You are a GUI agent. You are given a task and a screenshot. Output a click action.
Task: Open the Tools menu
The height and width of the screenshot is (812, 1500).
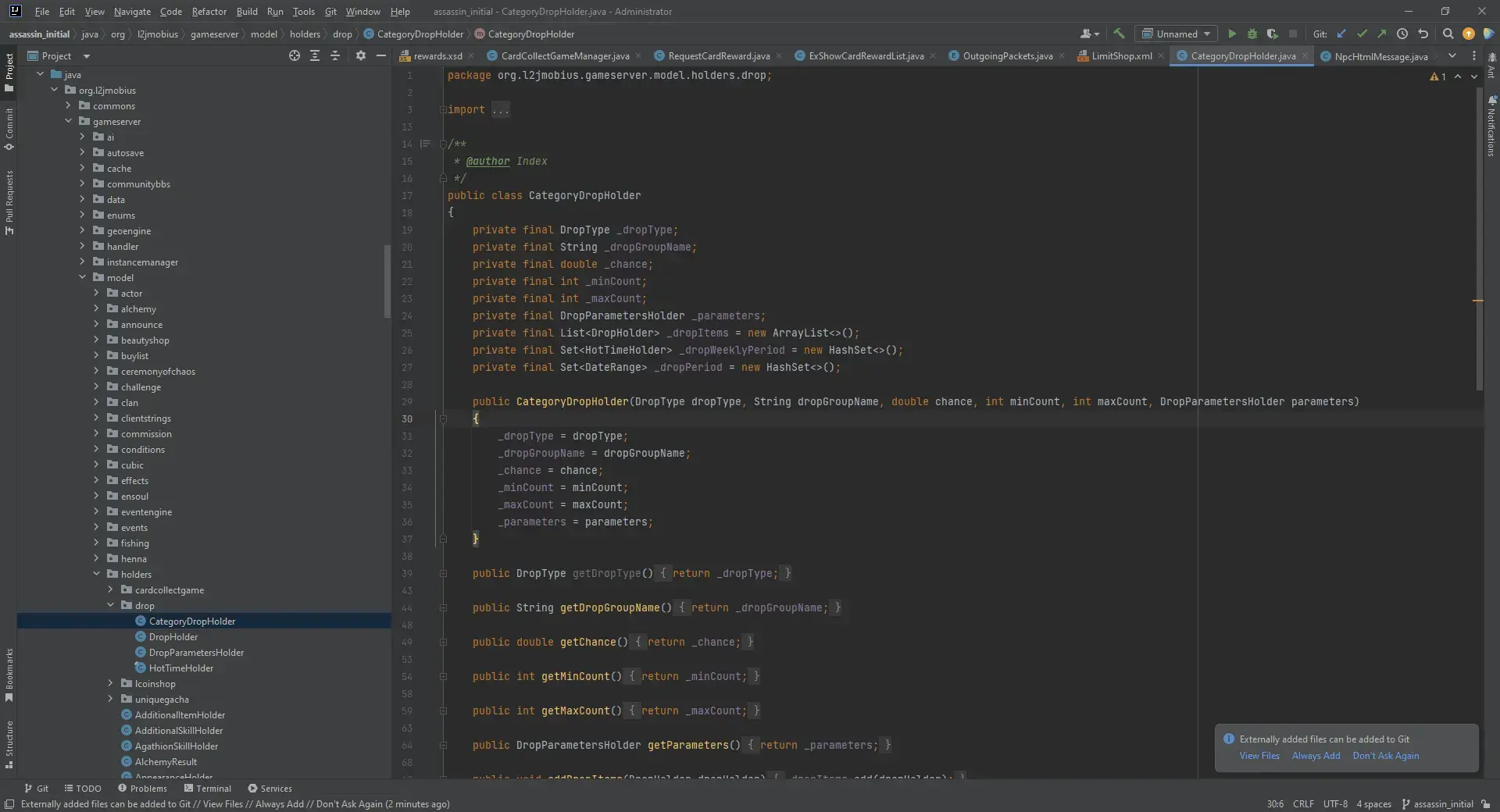(303, 11)
